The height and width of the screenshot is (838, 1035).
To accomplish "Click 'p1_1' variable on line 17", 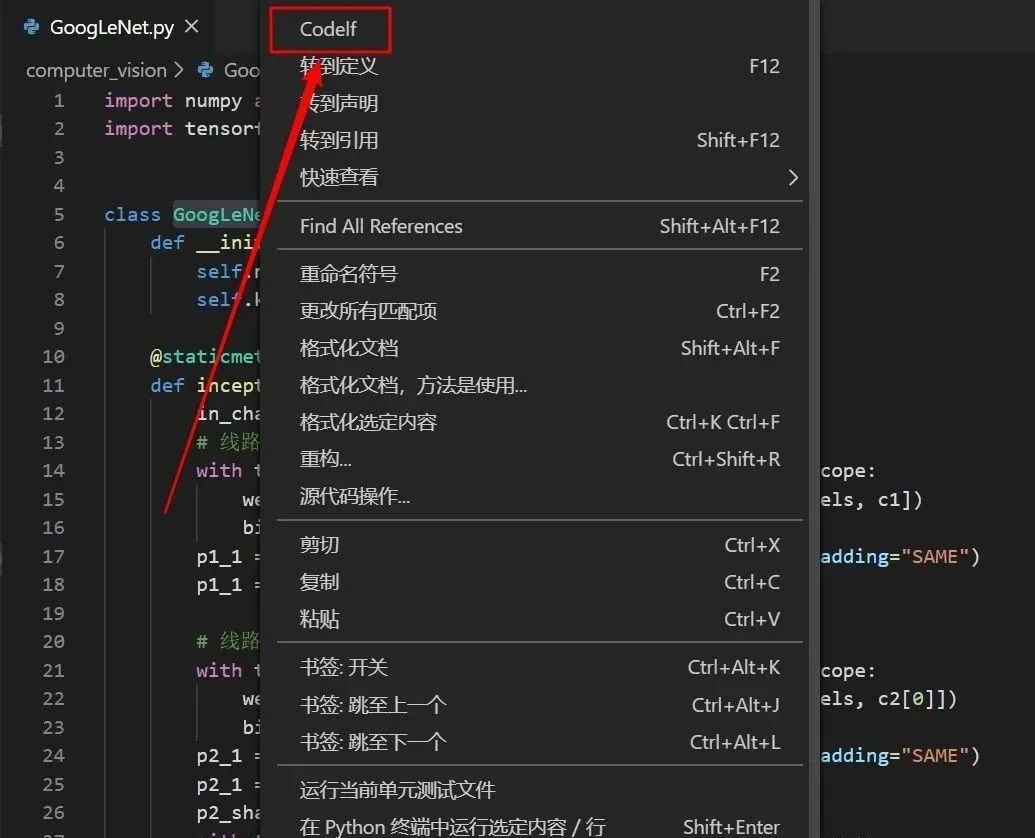I will [x=219, y=557].
